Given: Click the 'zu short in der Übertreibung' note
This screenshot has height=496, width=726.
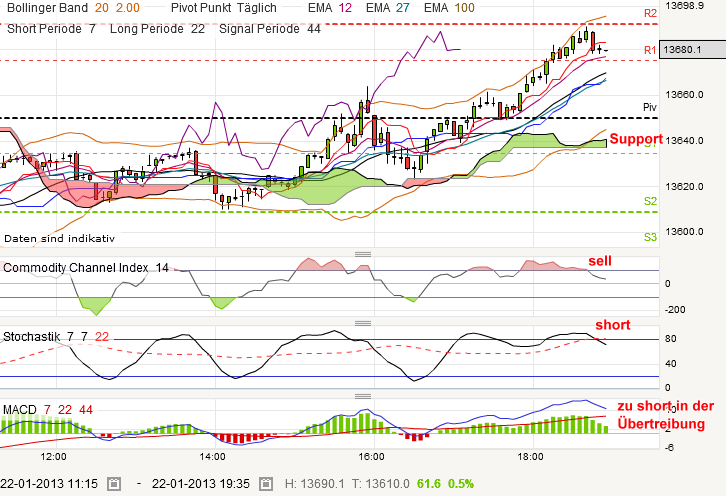Looking at the screenshot, I should point(665,415).
